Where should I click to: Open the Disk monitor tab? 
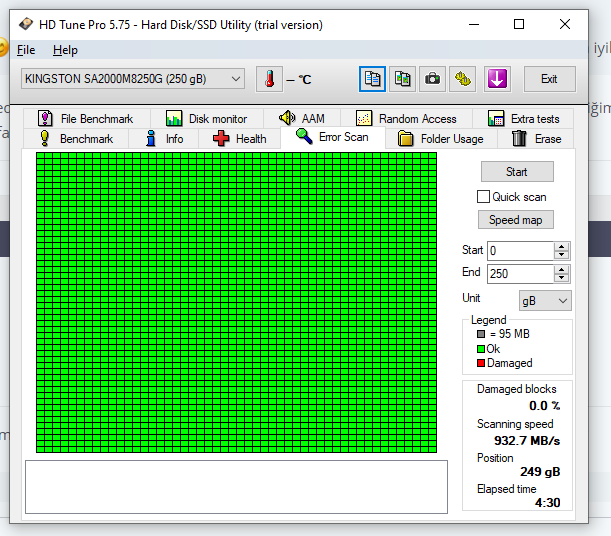207,118
